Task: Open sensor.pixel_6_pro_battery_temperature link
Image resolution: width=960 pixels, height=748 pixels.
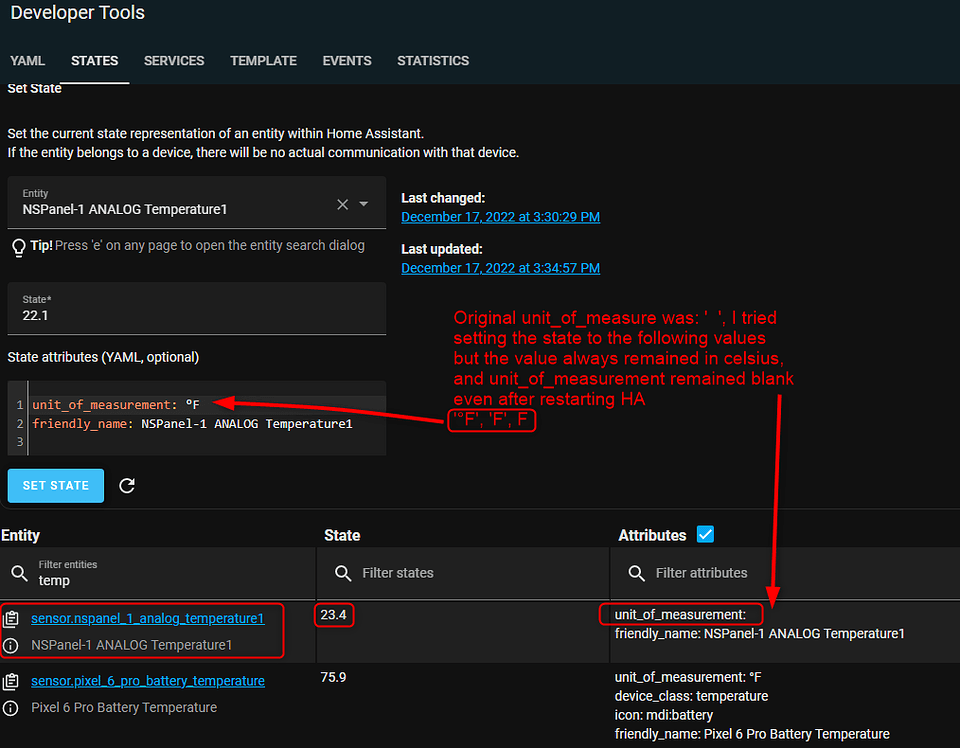Action: point(147,681)
